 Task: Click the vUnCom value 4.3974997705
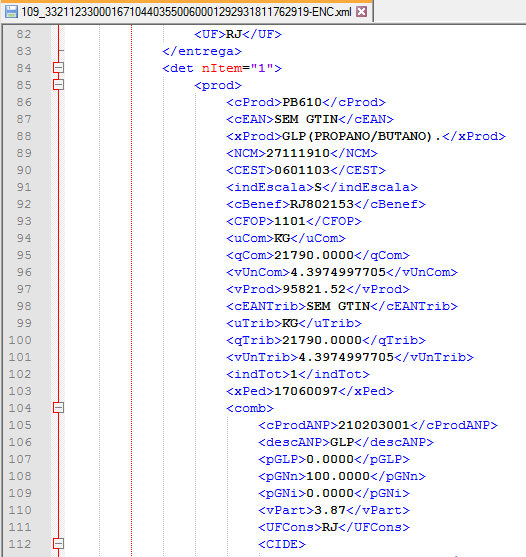coord(338,272)
